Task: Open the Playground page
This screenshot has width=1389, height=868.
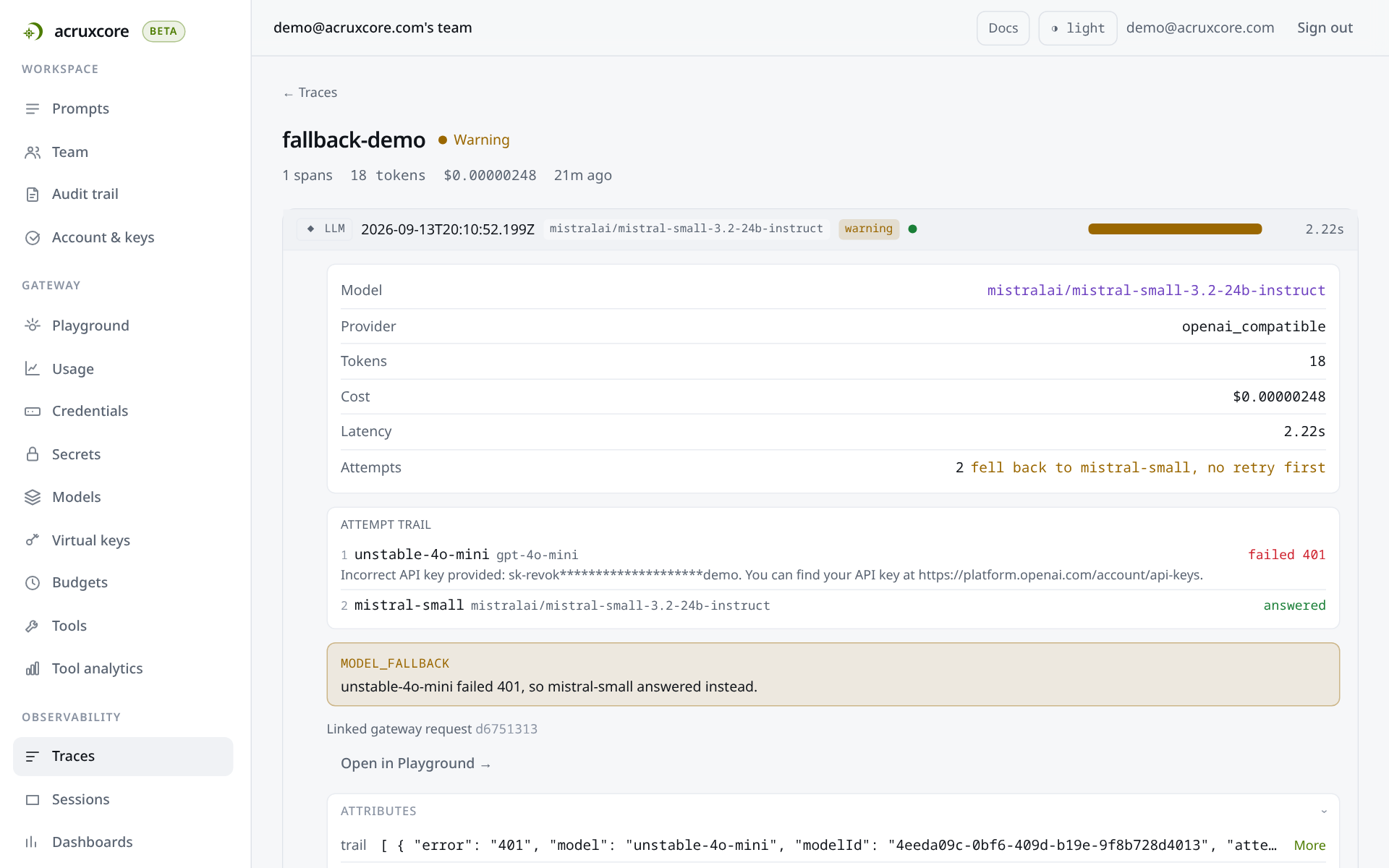Action: coord(123,325)
